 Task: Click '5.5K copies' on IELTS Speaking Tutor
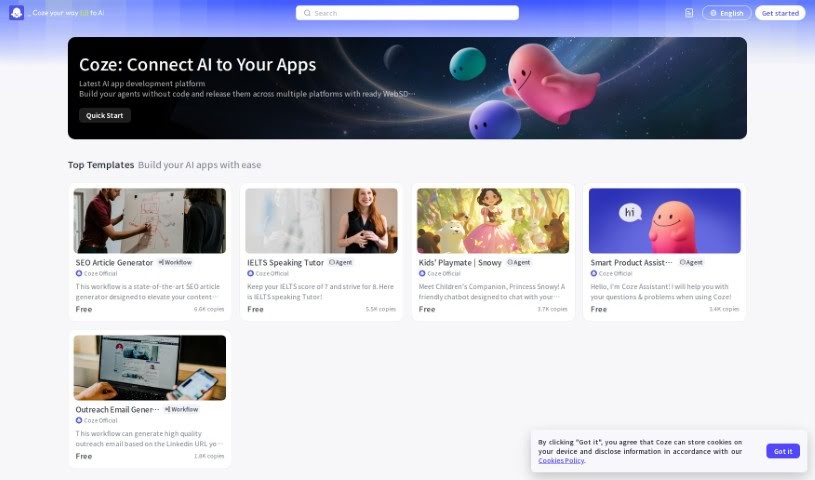click(380, 309)
